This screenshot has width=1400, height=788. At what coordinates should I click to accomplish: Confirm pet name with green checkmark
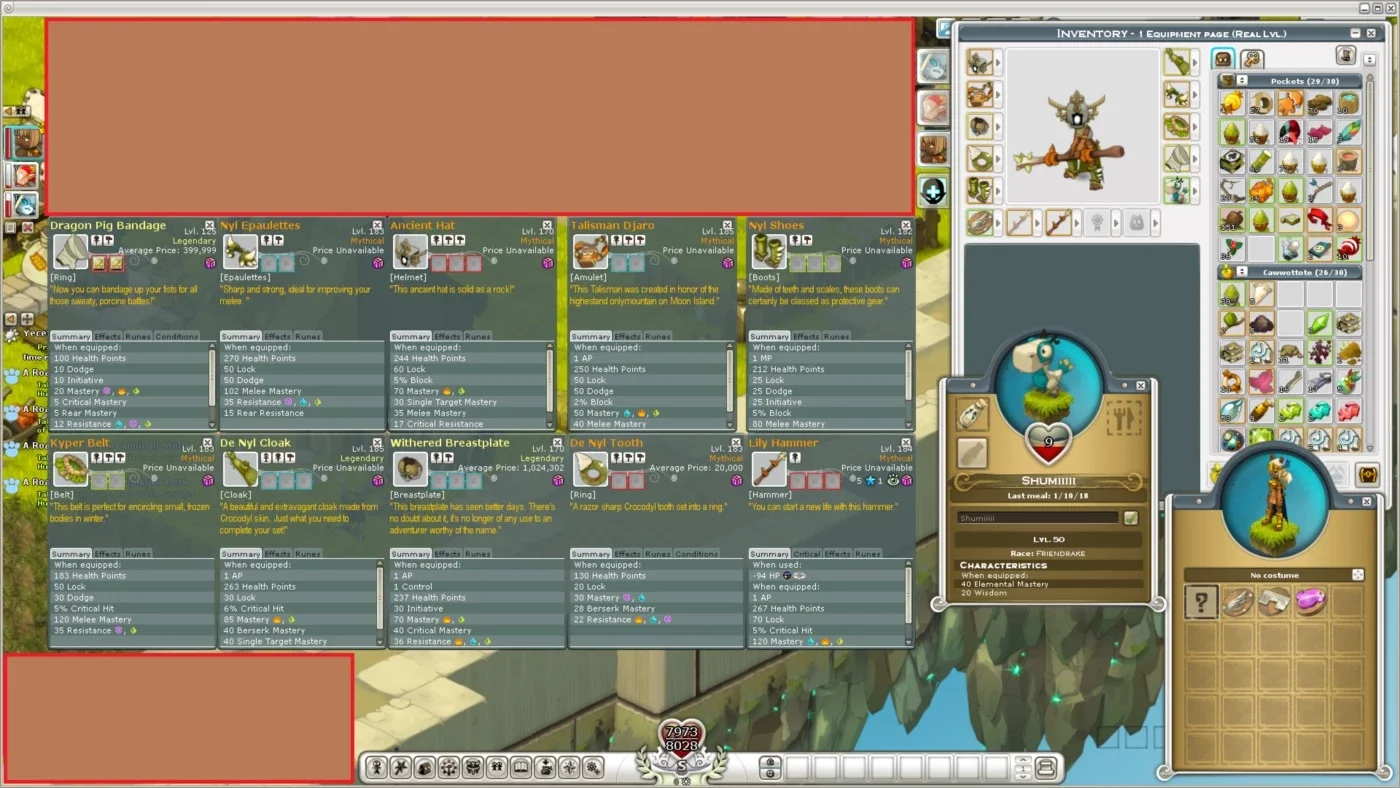point(1131,518)
